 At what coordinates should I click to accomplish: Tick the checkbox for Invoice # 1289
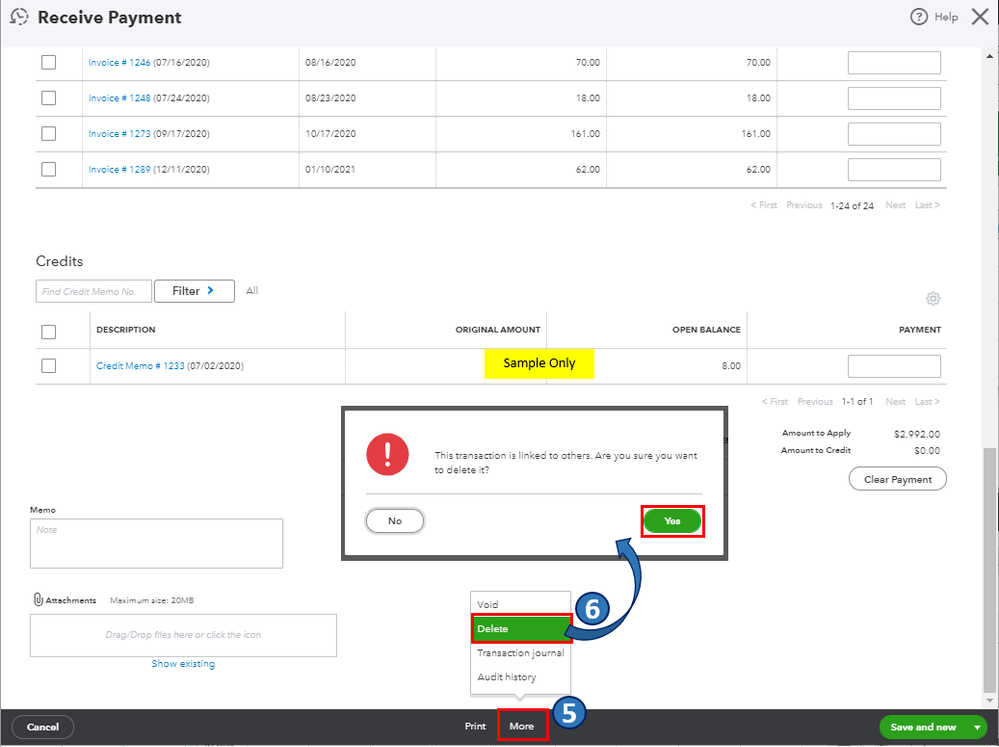[48, 170]
